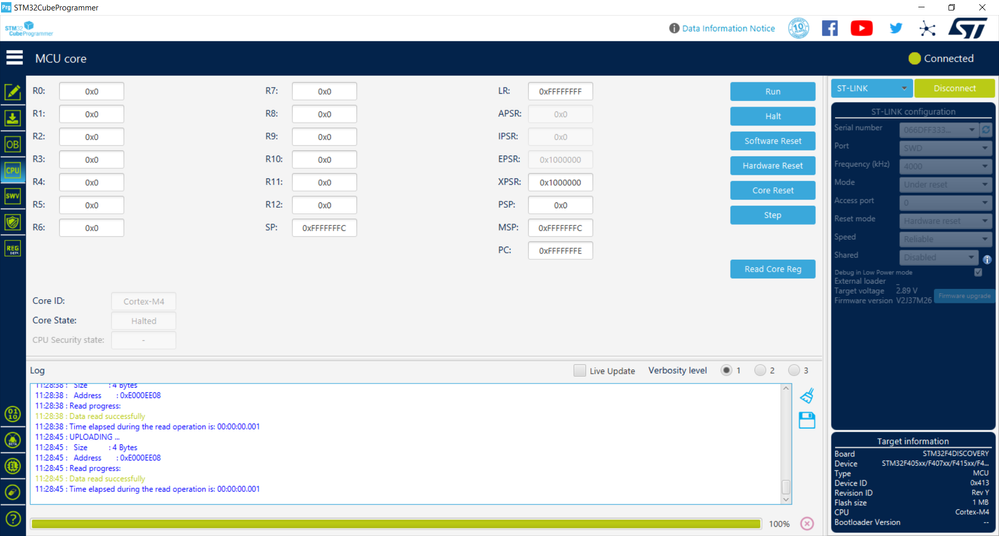This screenshot has height=536, width=999.
Task: Open the Mode dropdown
Action: 945,185
